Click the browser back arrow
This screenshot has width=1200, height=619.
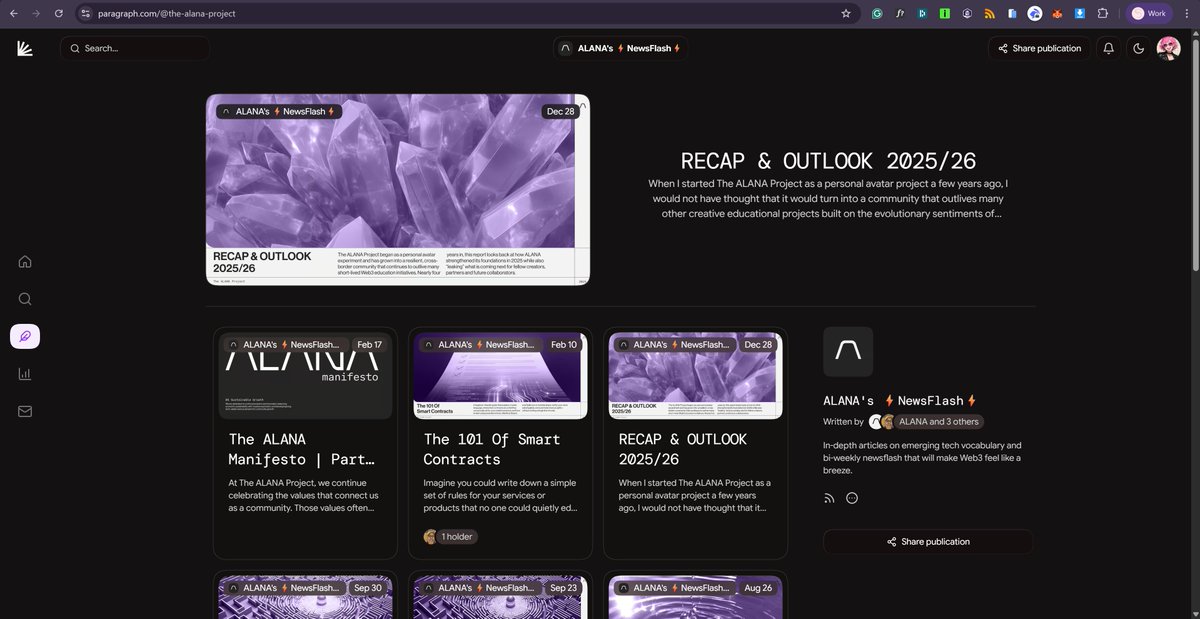click(x=14, y=13)
